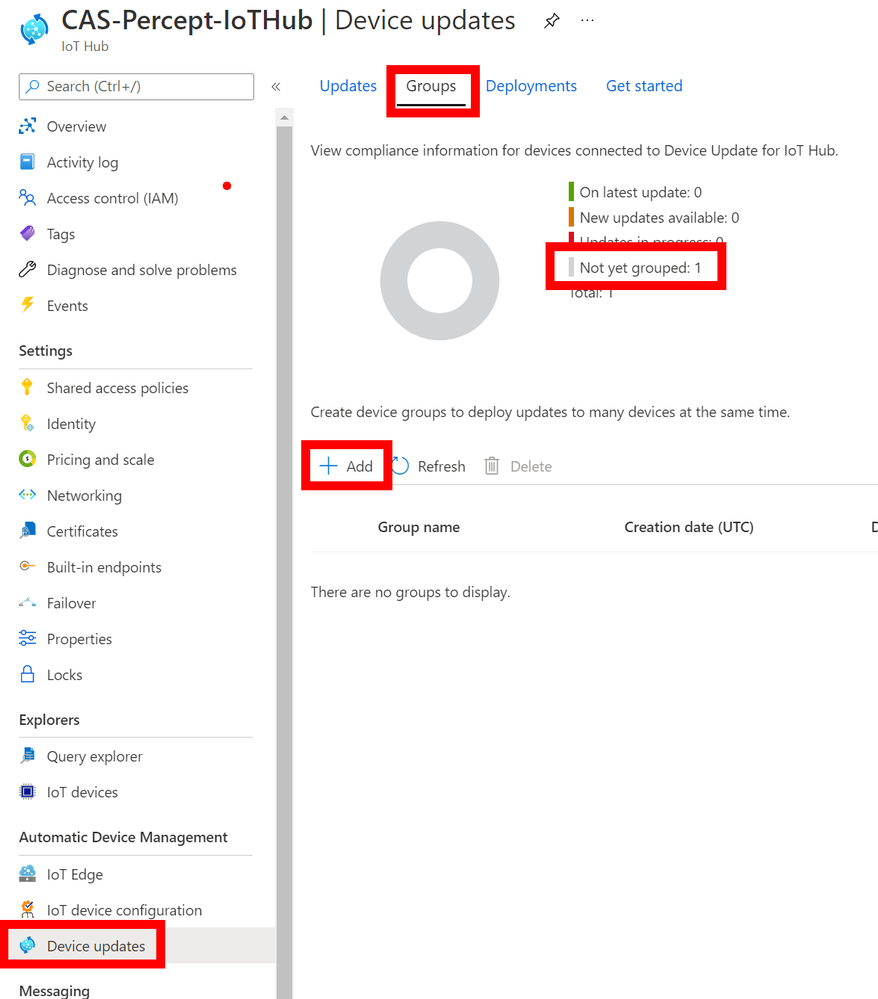The image size is (878, 999).
Task: Click the IoT Hub resource icon
Action: click(34, 29)
